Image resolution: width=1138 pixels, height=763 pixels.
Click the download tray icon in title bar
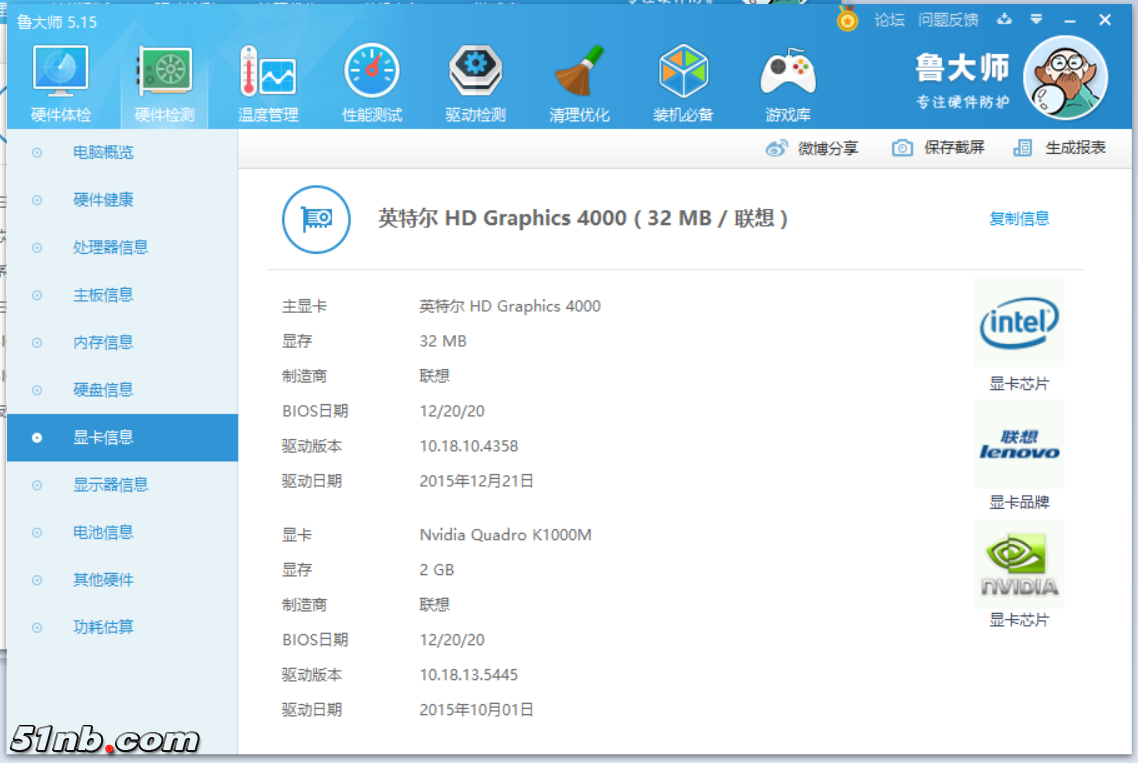pos(1005,19)
